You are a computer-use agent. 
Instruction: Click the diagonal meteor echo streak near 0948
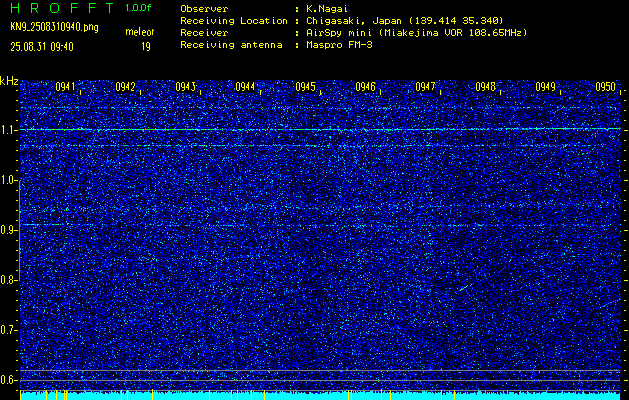click(x=465, y=288)
